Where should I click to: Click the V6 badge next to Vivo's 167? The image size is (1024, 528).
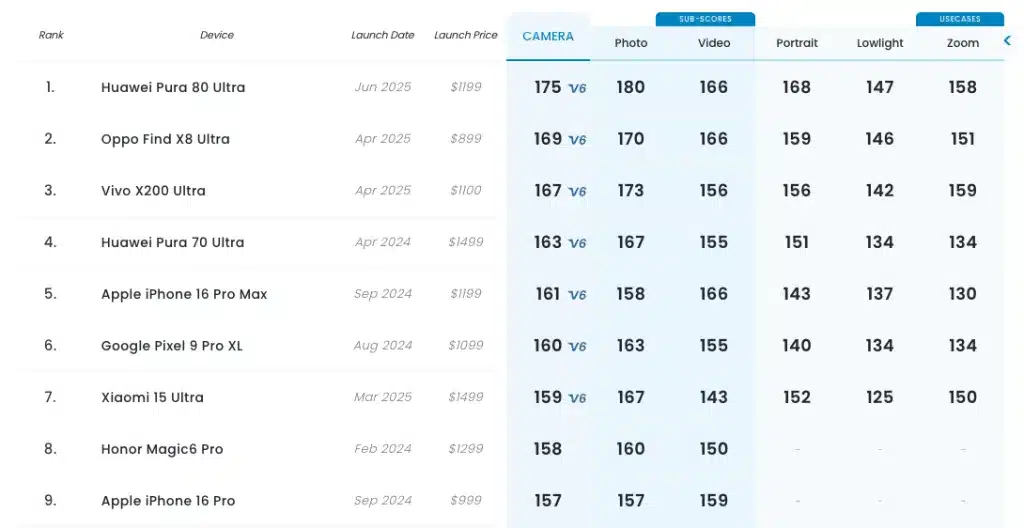click(x=577, y=191)
